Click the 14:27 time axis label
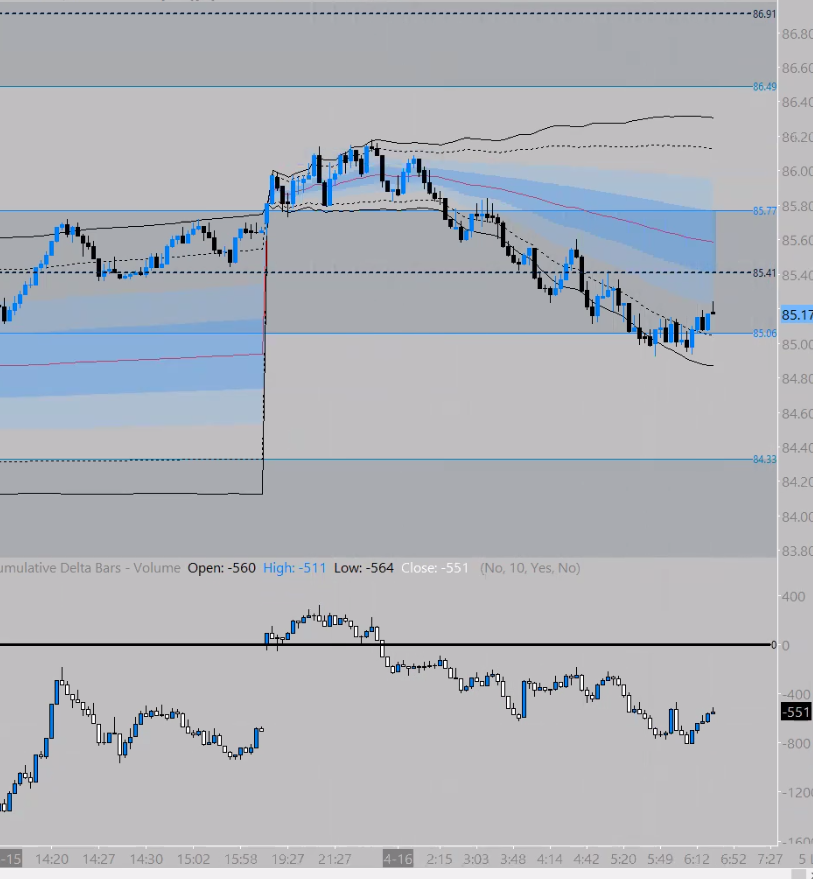The width and height of the screenshot is (813, 879). pyautogui.click(x=99, y=859)
